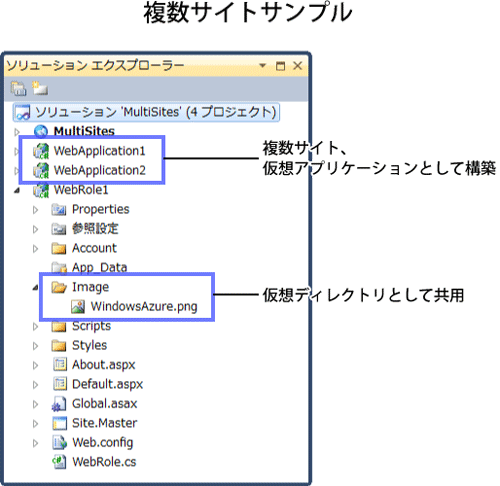Expand the Site.Master node

pyautogui.click(x=35, y=424)
